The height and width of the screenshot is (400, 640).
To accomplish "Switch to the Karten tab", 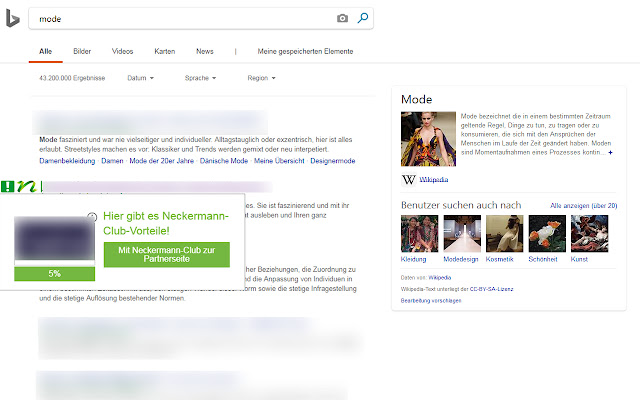I will (x=164, y=51).
